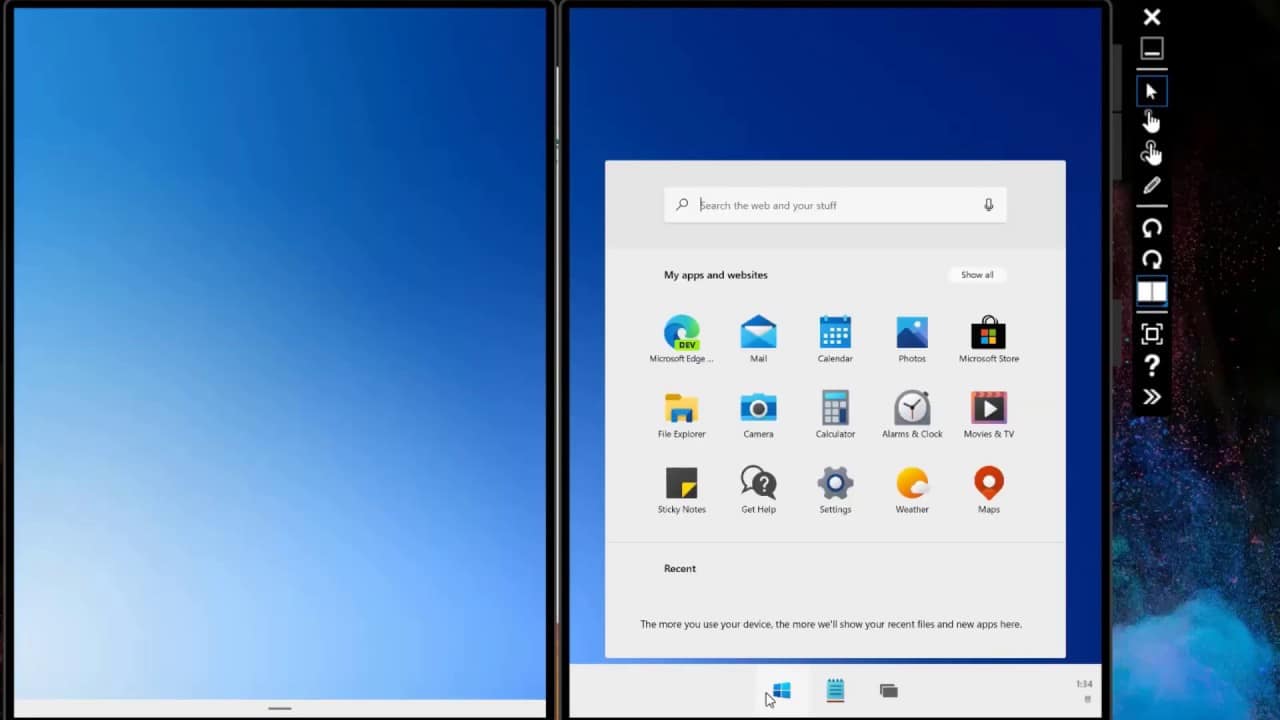Viewport: 1280px width, 720px height.
Task: Open the emulator help button
Action: [x=1152, y=366]
